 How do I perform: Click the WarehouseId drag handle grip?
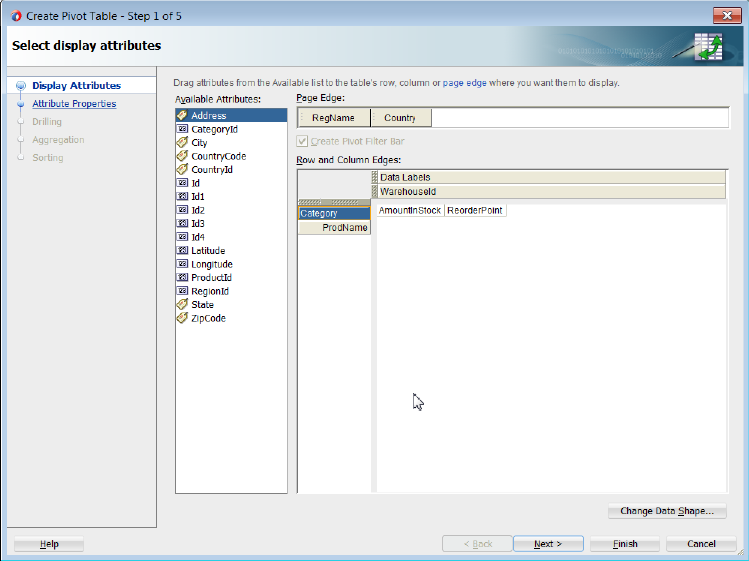click(374, 192)
